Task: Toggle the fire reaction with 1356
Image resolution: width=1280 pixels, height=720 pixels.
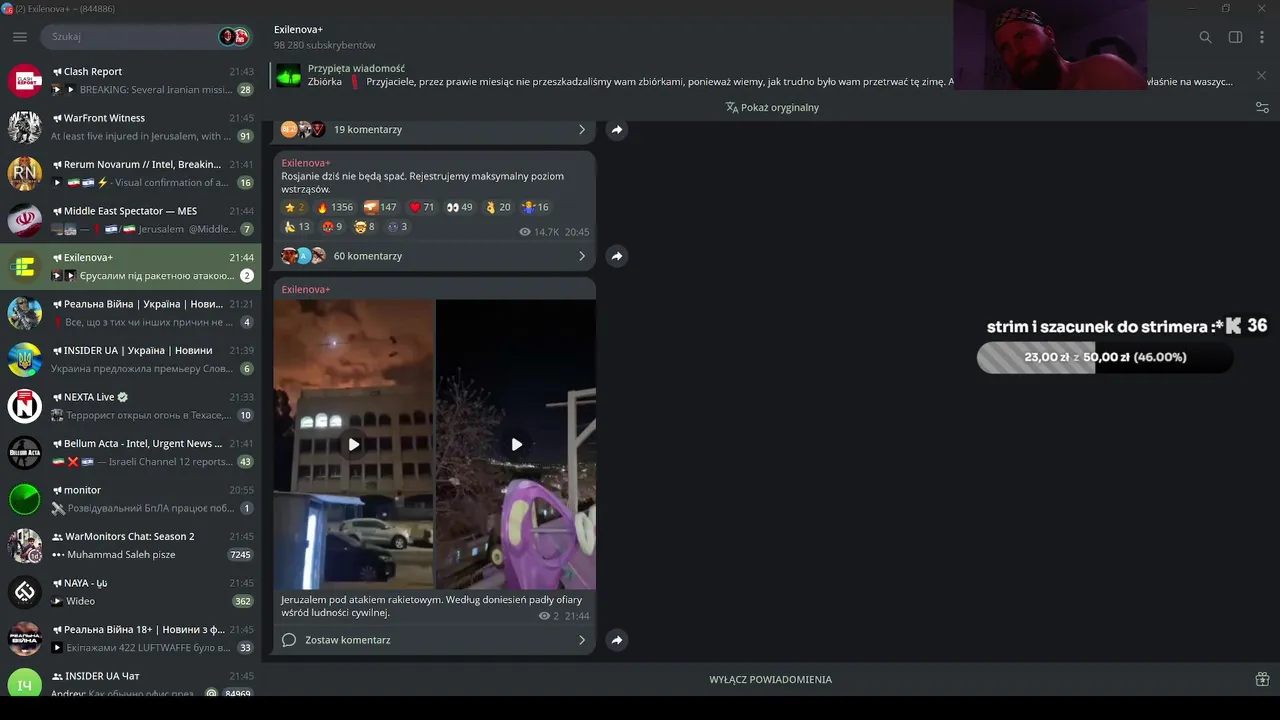Action: tap(335, 207)
